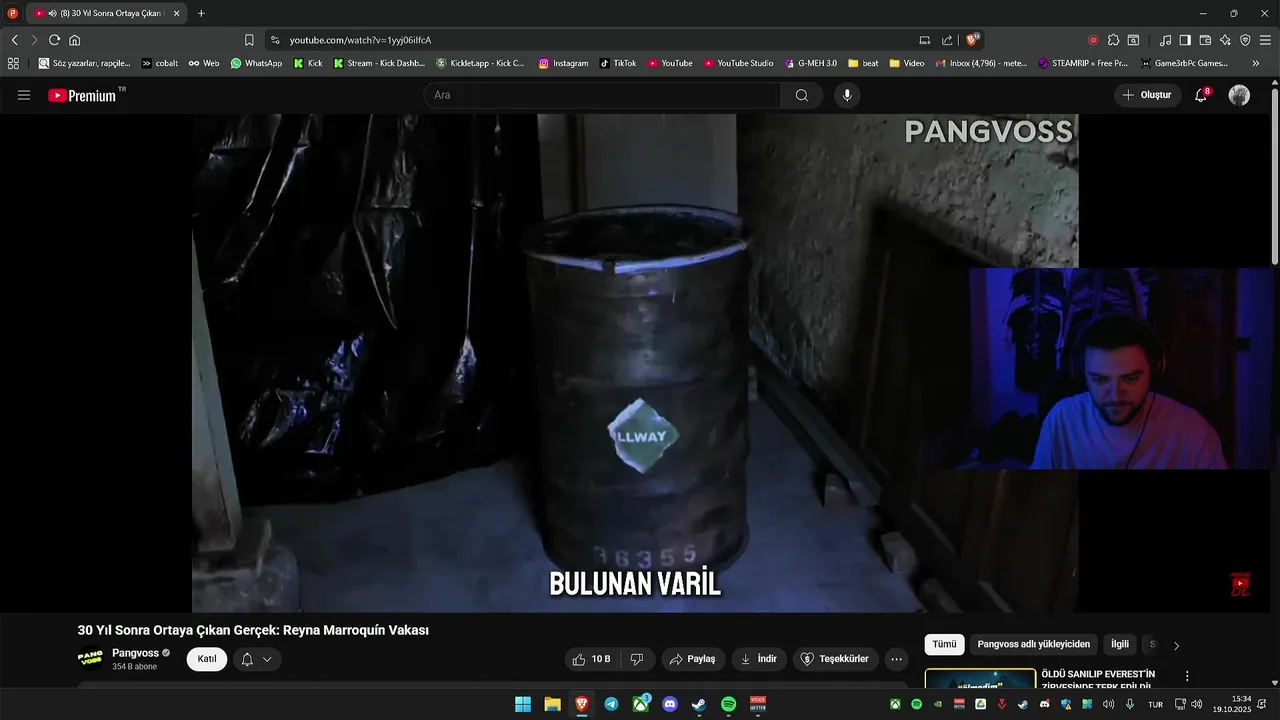This screenshot has height=720, width=1280.
Task: Open the Kick bookmark
Action: [x=308, y=63]
